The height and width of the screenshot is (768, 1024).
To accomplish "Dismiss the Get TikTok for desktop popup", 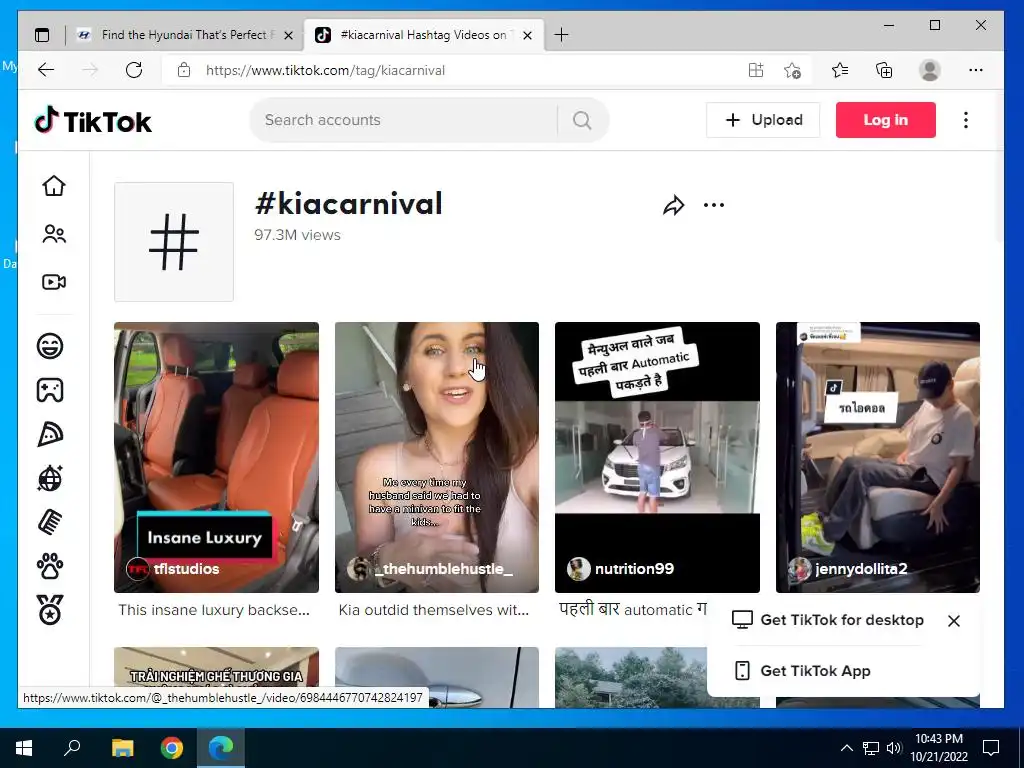I will 953,621.
